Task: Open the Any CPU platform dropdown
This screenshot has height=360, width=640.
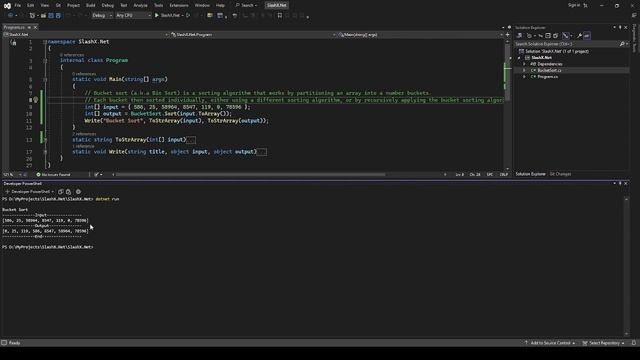Action: tap(133, 16)
